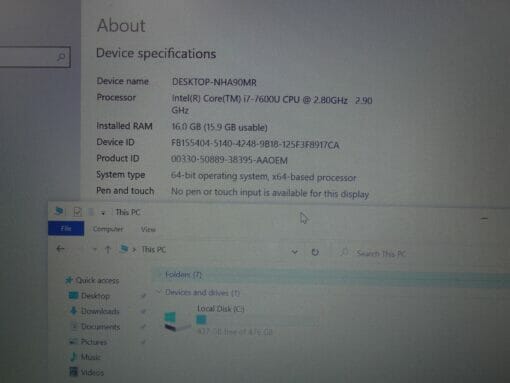Click the Documents icon in sidebar
The width and height of the screenshot is (510, 383).
tap(74, 326)
